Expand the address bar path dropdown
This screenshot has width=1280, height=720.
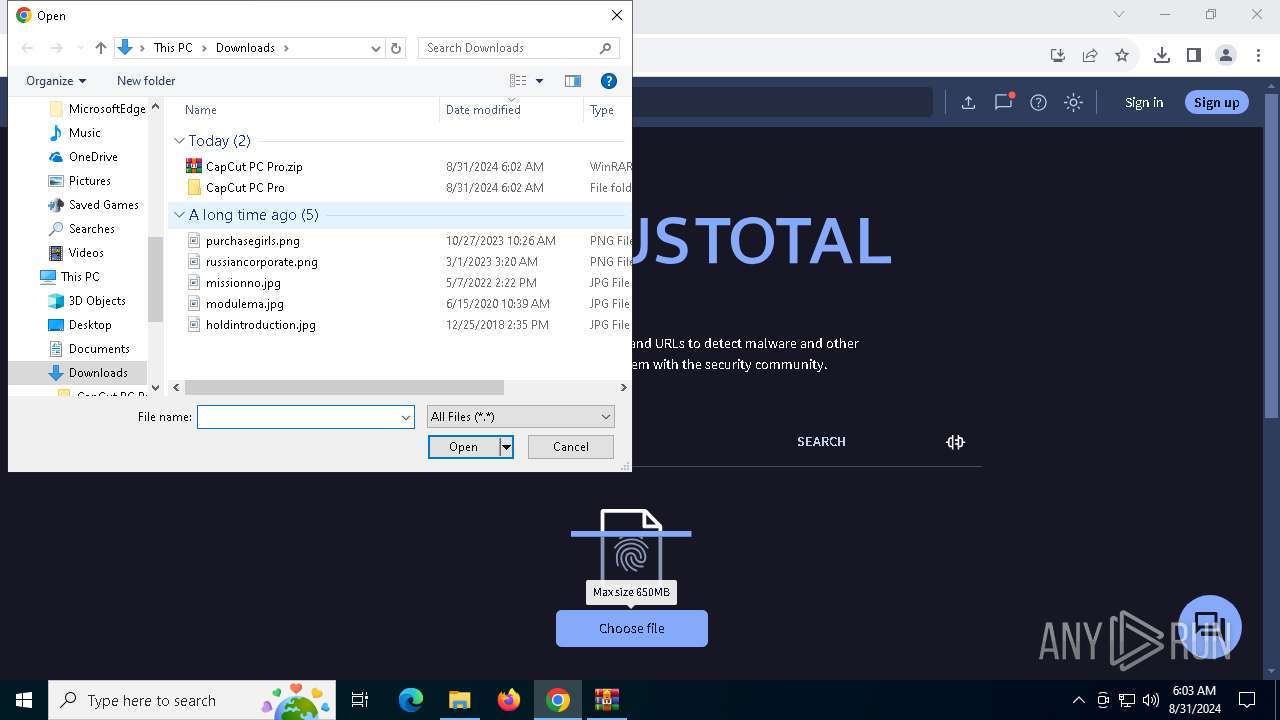pos(376,48)
